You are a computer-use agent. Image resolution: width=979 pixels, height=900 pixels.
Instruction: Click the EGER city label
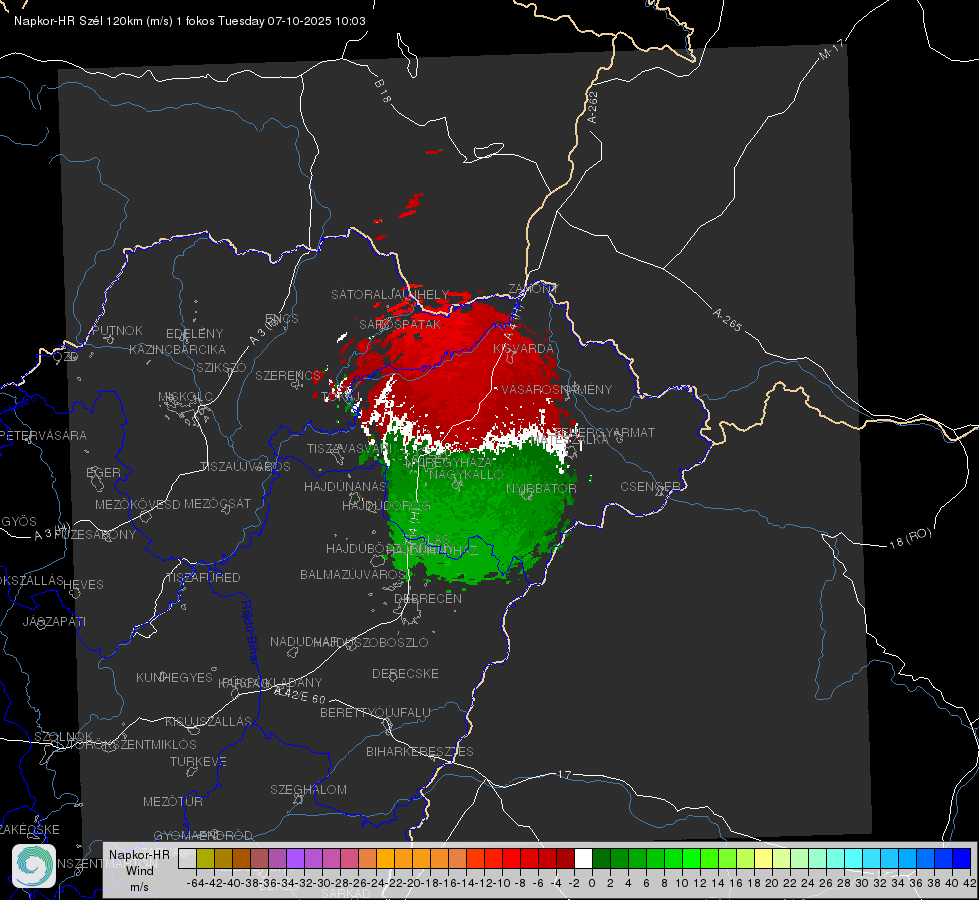104,472
